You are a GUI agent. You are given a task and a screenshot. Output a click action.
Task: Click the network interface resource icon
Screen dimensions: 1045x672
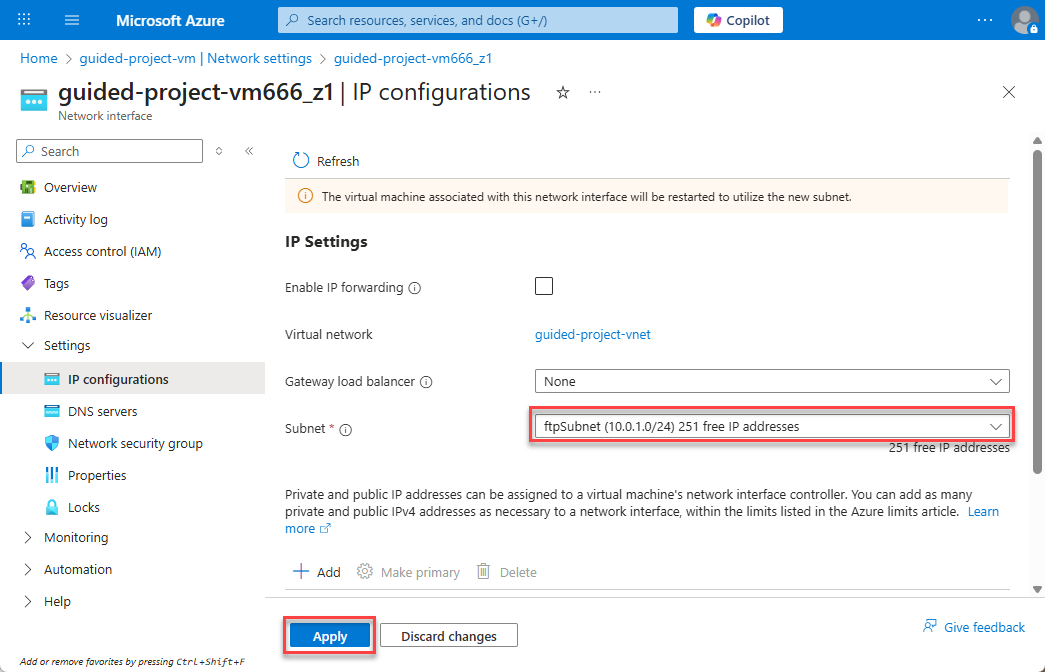pos(34,99)
